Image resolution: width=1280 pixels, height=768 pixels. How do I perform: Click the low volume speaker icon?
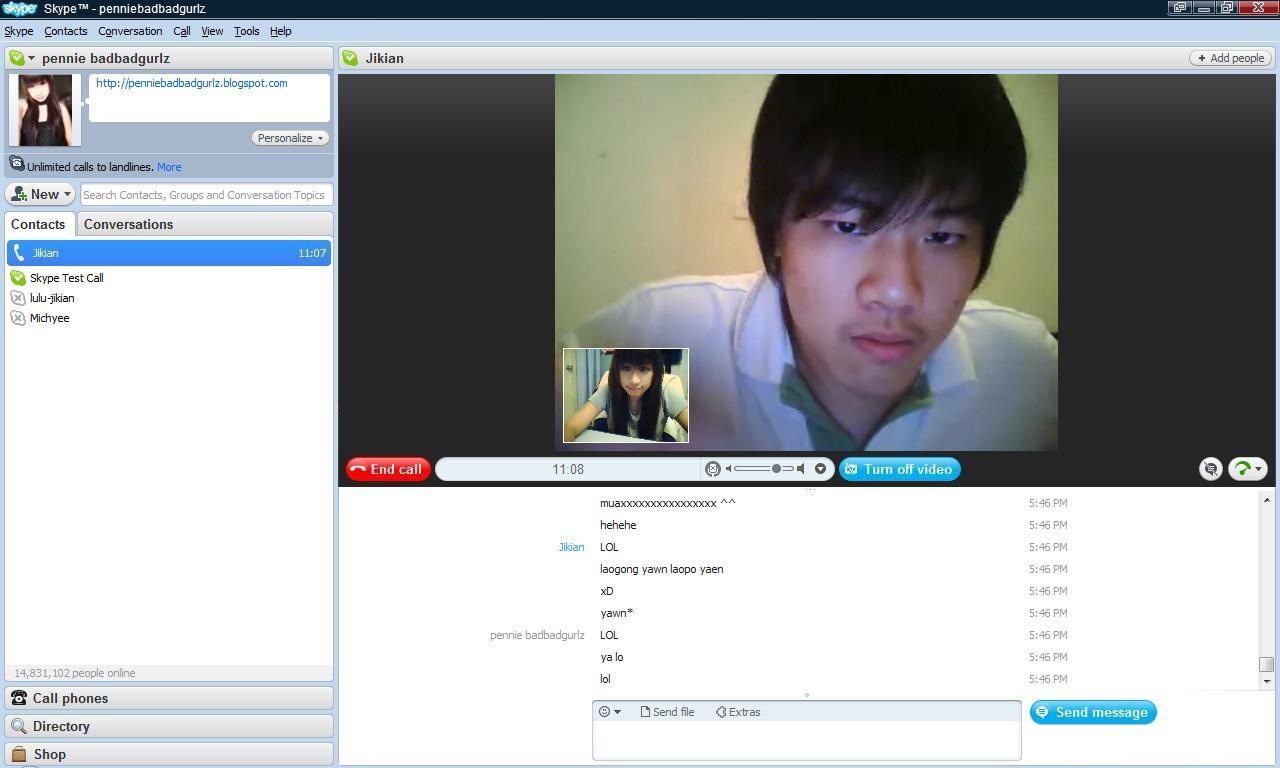pos(728,469)
